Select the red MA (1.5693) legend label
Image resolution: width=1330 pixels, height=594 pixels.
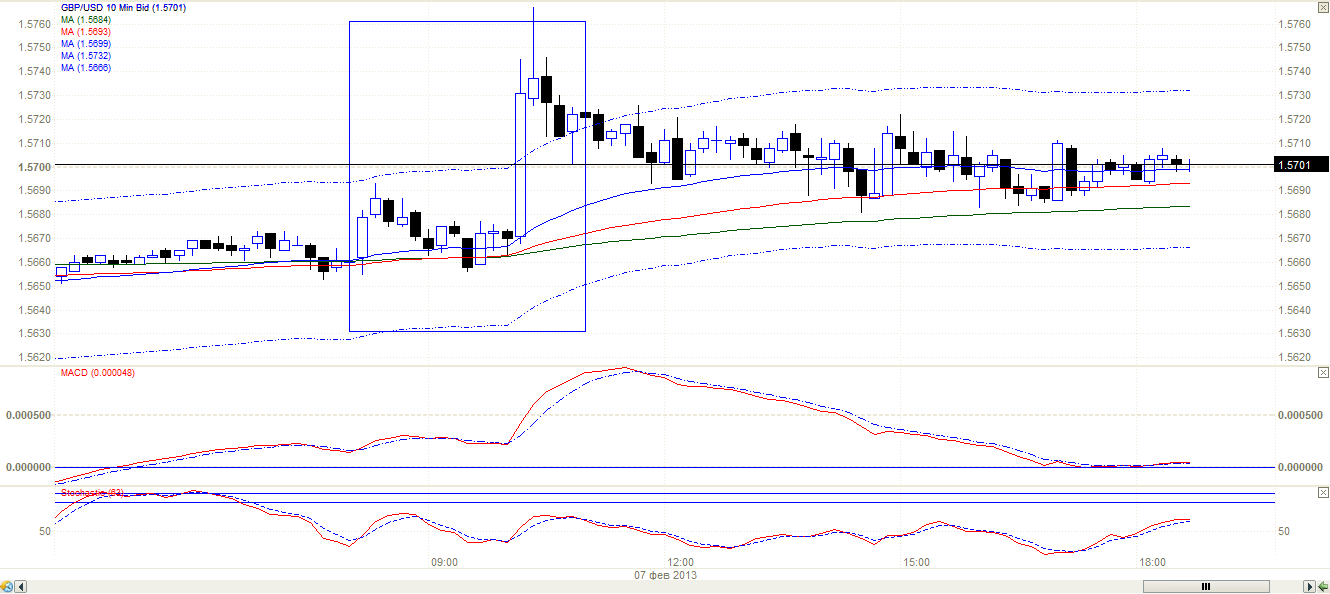[x=86, y=32]
